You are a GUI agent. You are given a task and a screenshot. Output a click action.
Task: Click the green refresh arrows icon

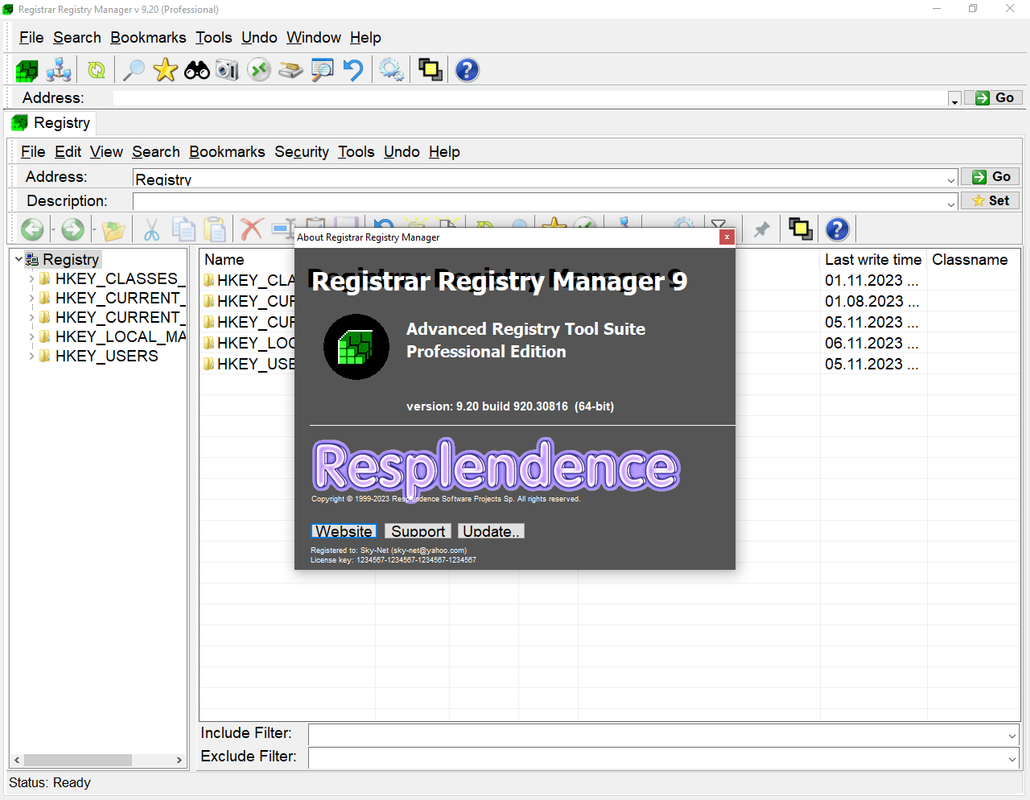pos(97,70)
